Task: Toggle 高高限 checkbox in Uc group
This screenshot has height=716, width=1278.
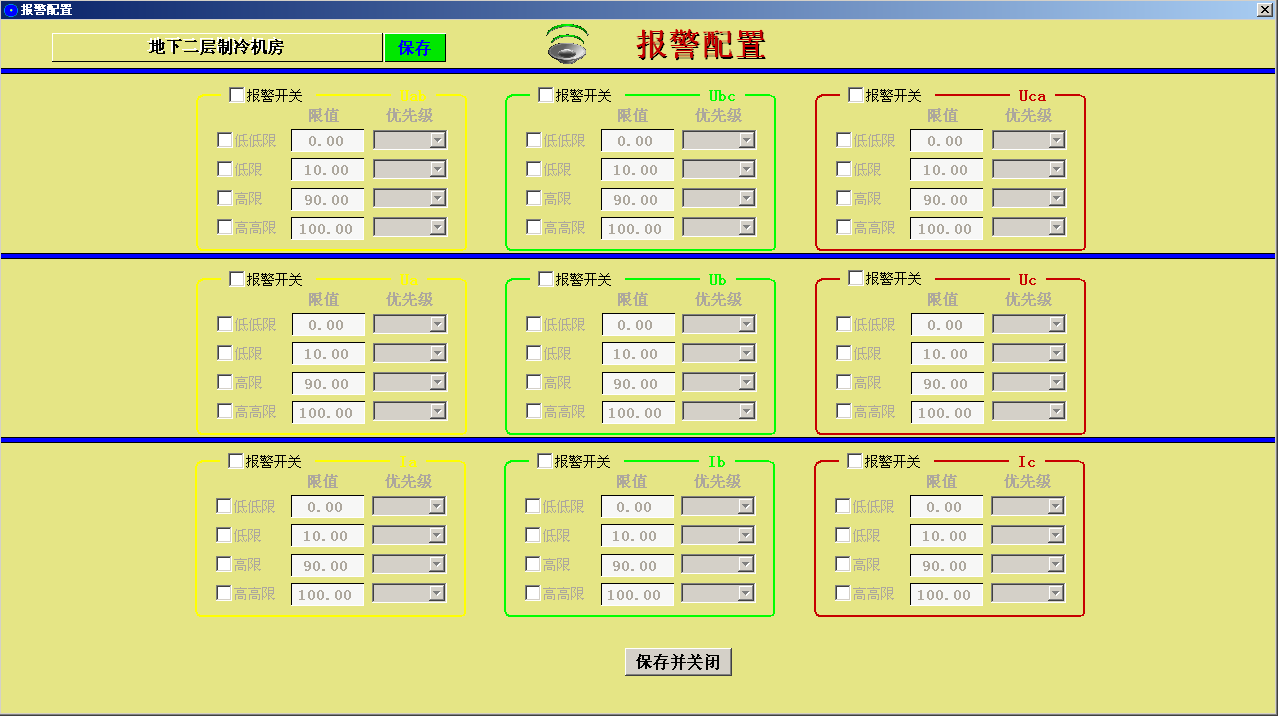Action: (x=844, y=411)
